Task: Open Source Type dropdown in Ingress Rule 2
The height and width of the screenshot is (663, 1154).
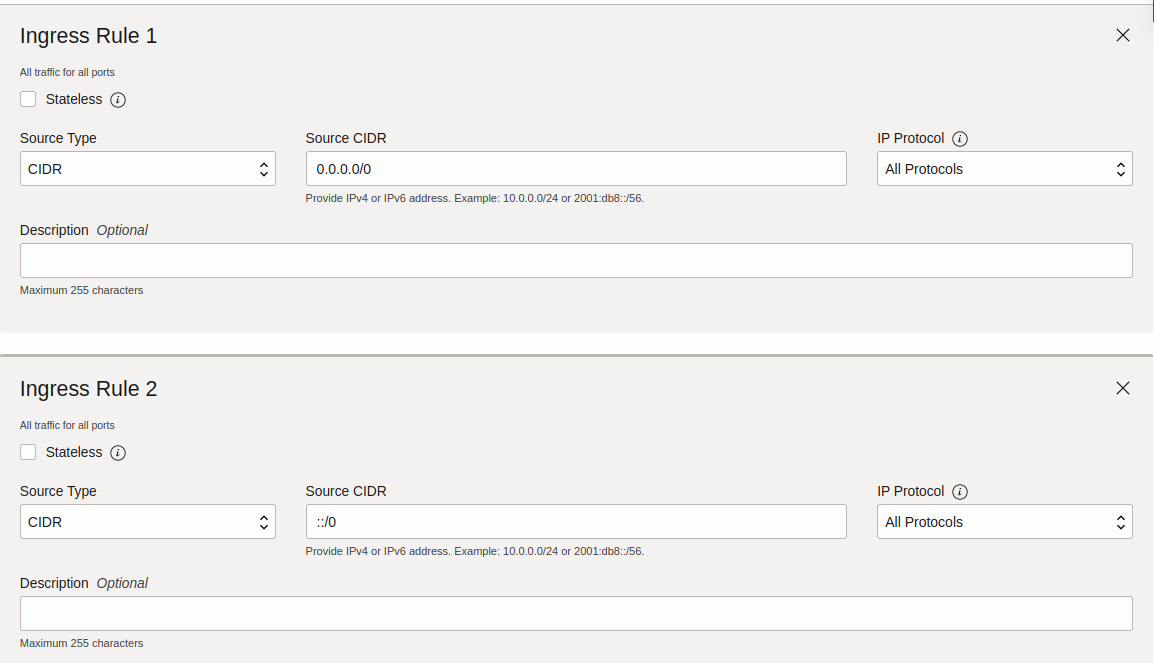Action: 148,522
